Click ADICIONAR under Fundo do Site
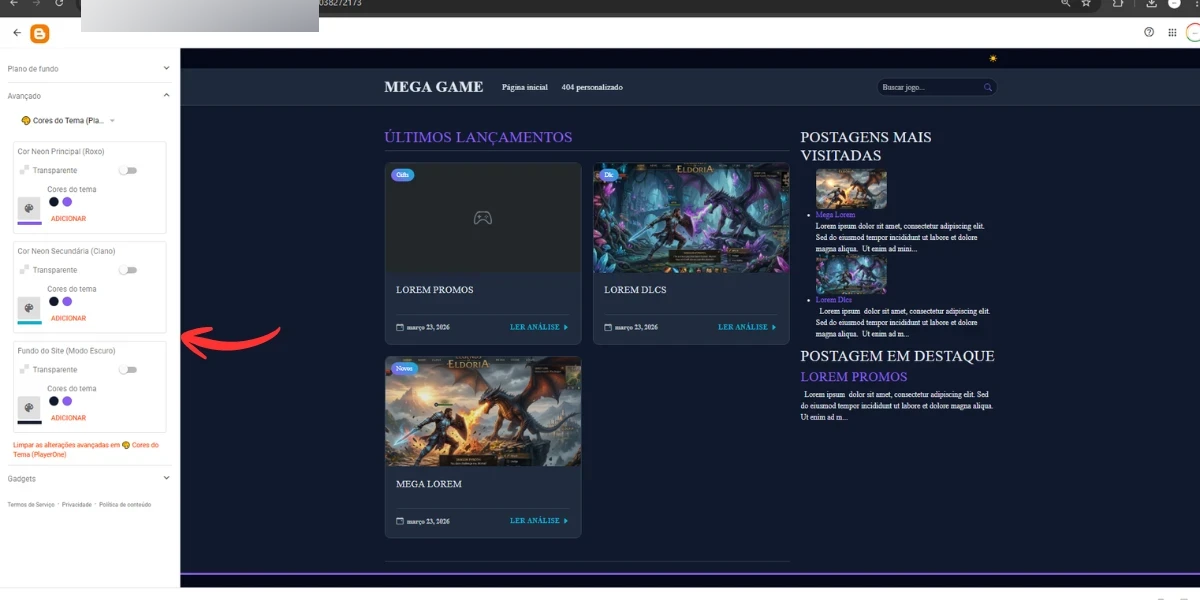 coord(68,418)
